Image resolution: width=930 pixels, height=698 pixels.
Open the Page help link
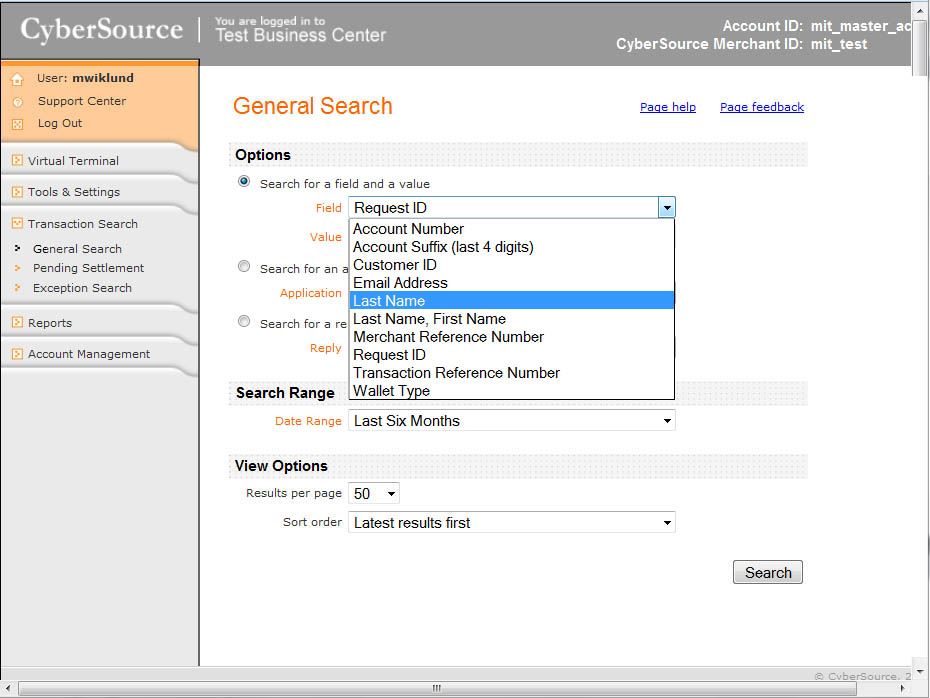tap(667, 107)
